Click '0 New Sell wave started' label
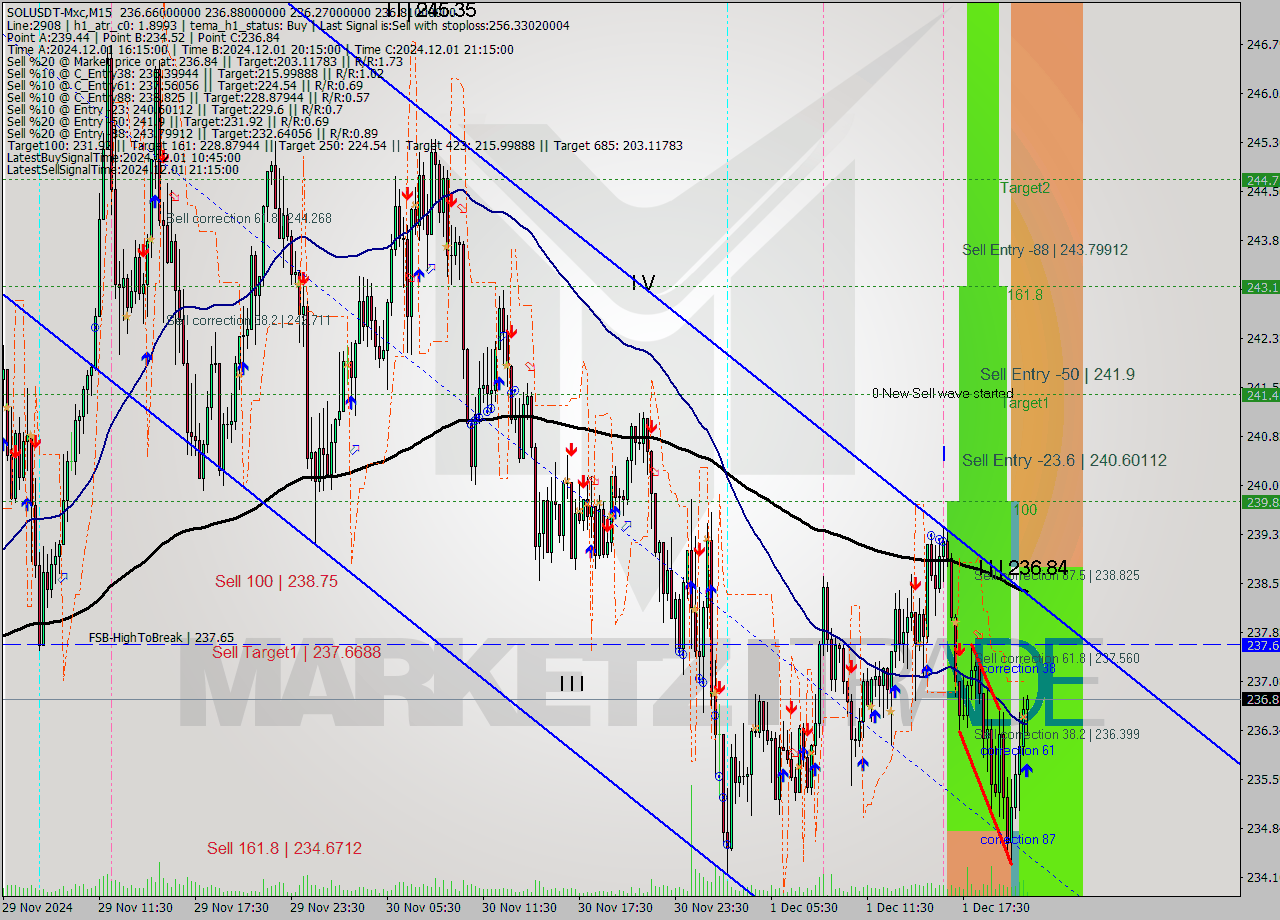 pos(942,393)
